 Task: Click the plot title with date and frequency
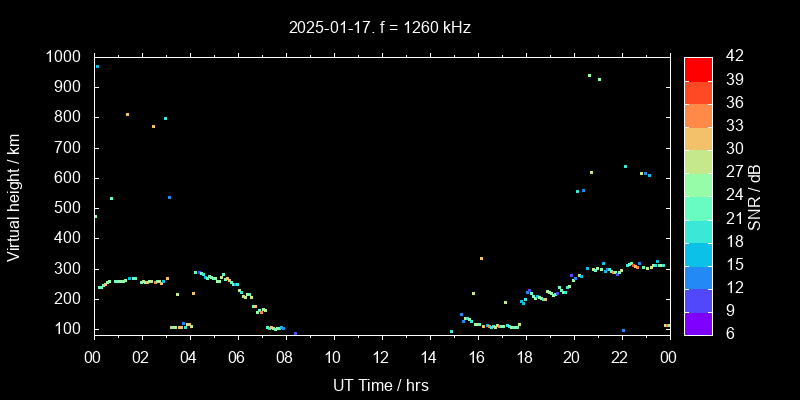380,28
